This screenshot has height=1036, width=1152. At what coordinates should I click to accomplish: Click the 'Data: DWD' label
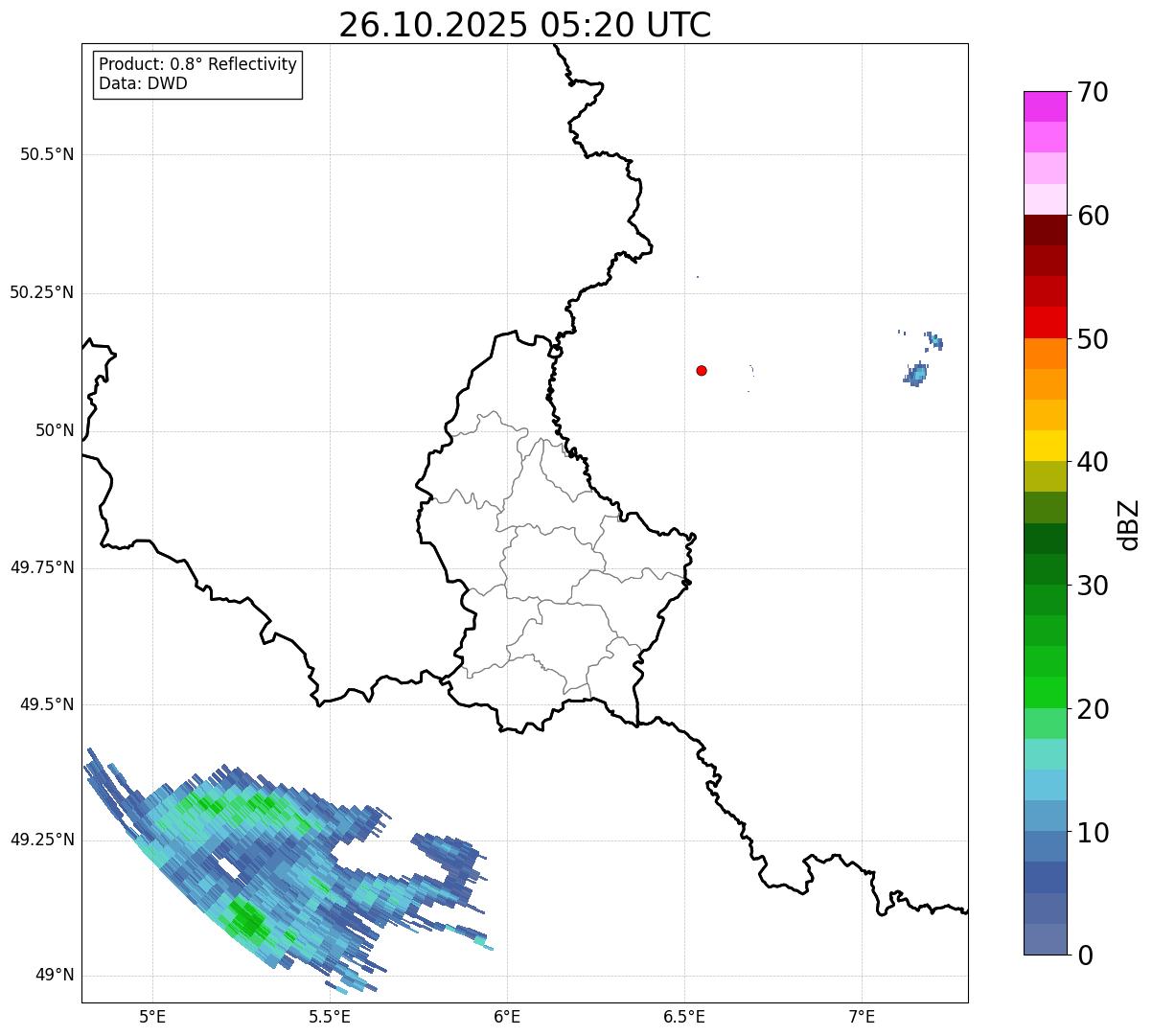(x=143, y=83)
